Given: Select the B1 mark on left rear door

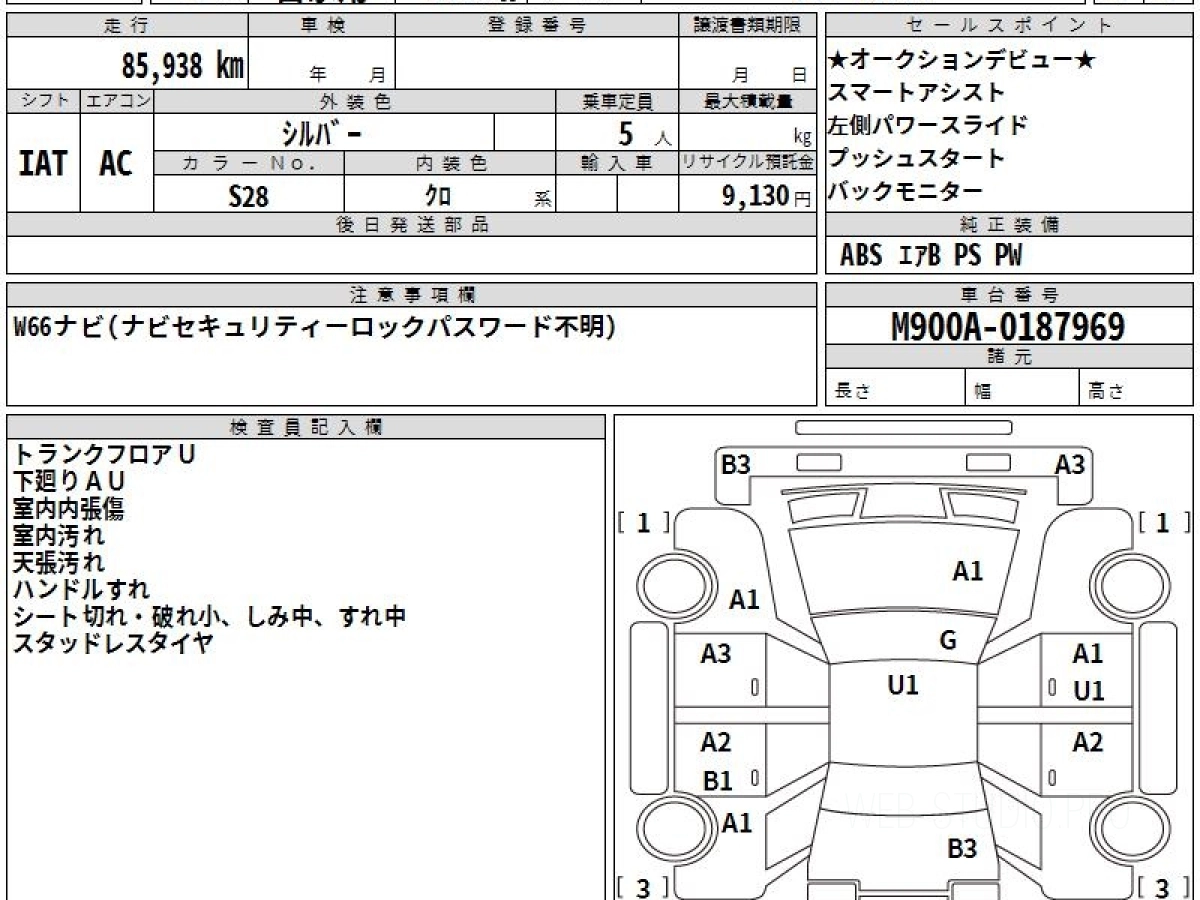Looking at the screenshot, I should (716, 782).
